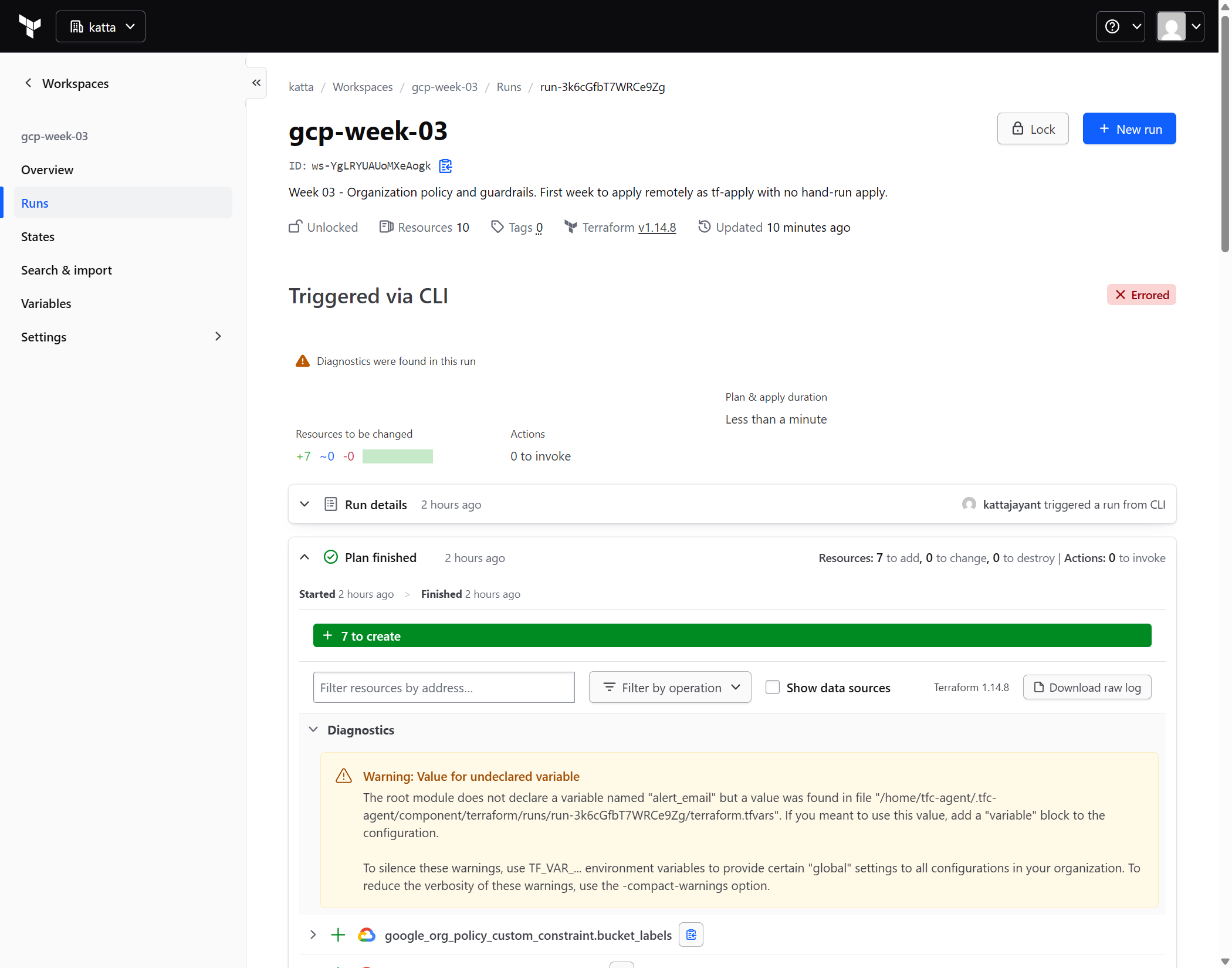Click the Terraform icon in metadata row
Viewport: 1232px width, 968px height.
pyautogui.click(x=571, y=226)
